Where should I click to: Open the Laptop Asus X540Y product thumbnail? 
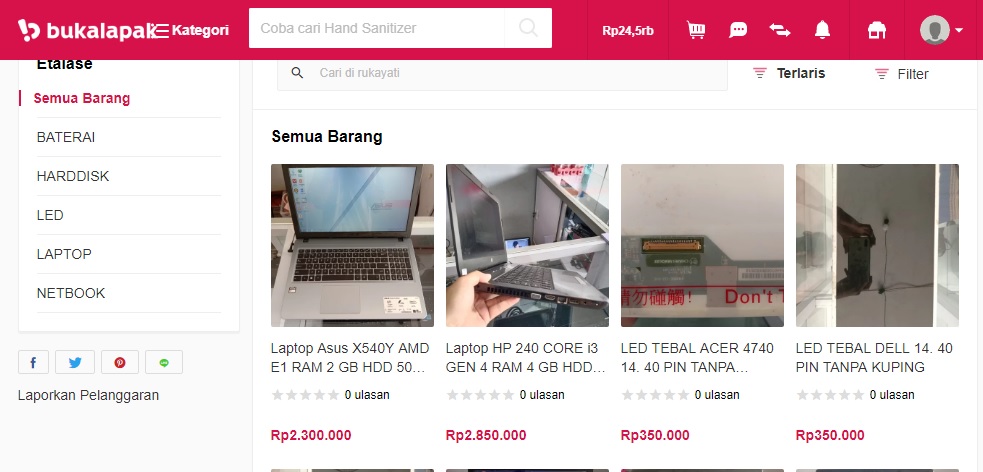352,245
